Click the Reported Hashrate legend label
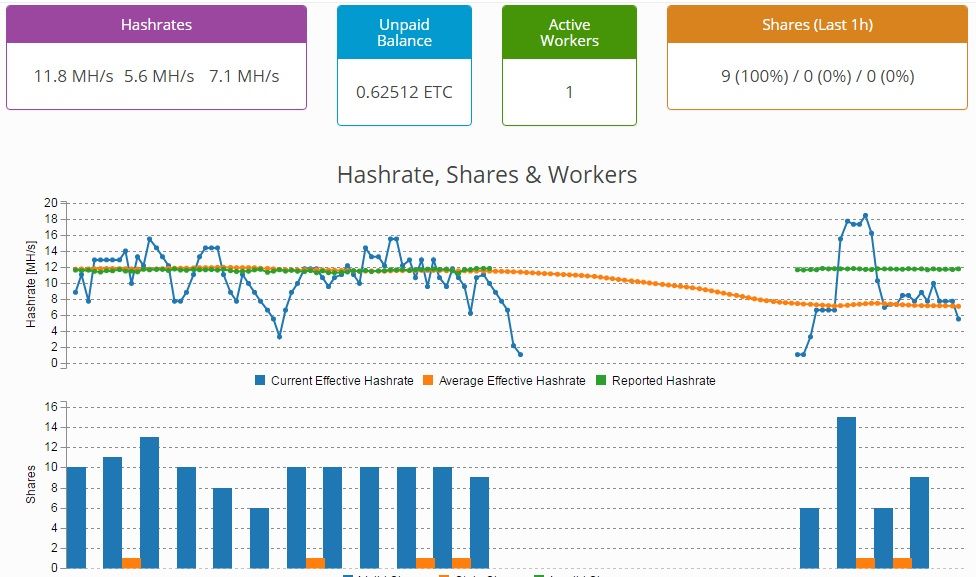The width and height of the screenshot is (976, 577). pos(664,381)
